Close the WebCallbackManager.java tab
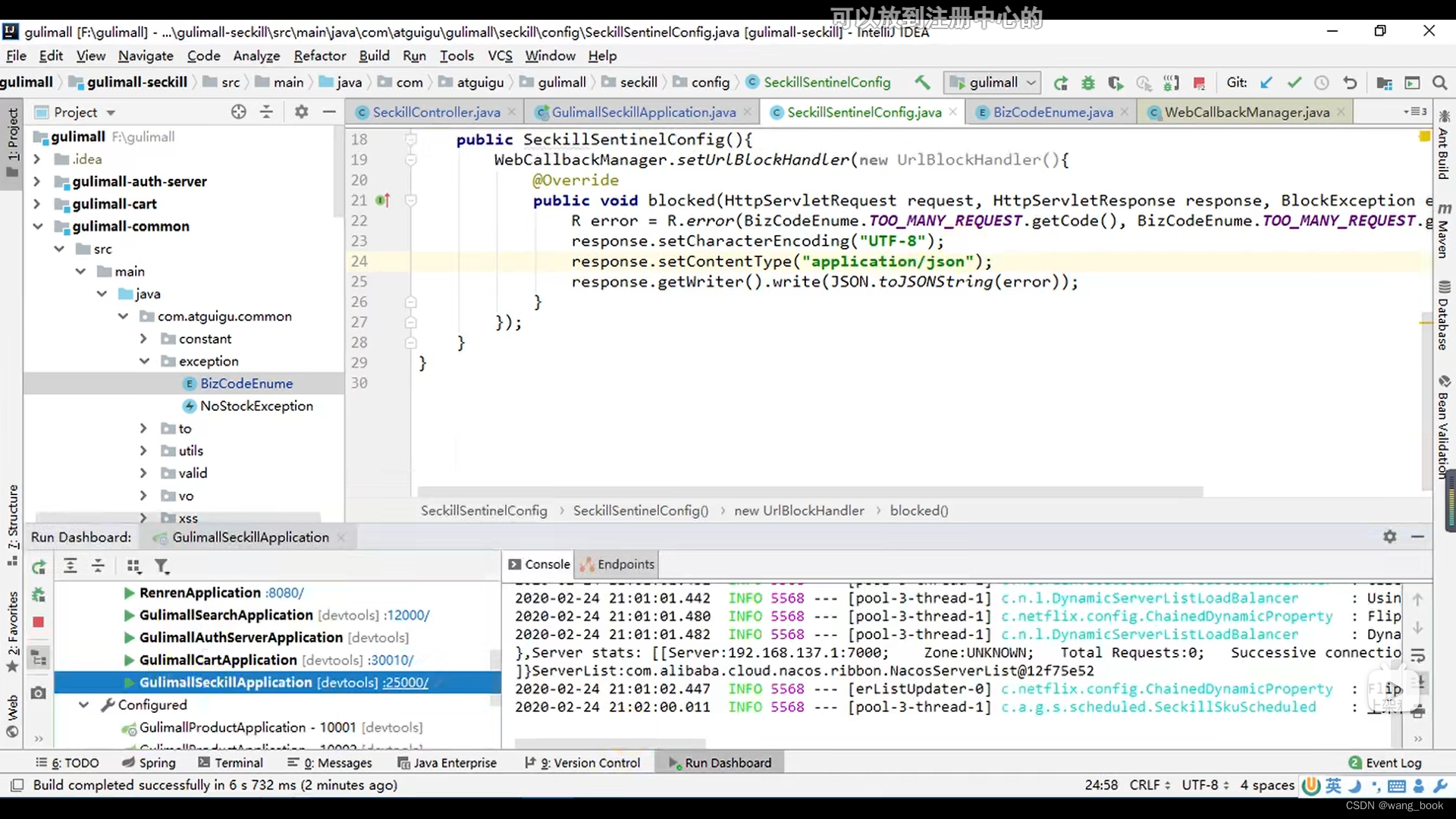 (x=1341, y=111)
